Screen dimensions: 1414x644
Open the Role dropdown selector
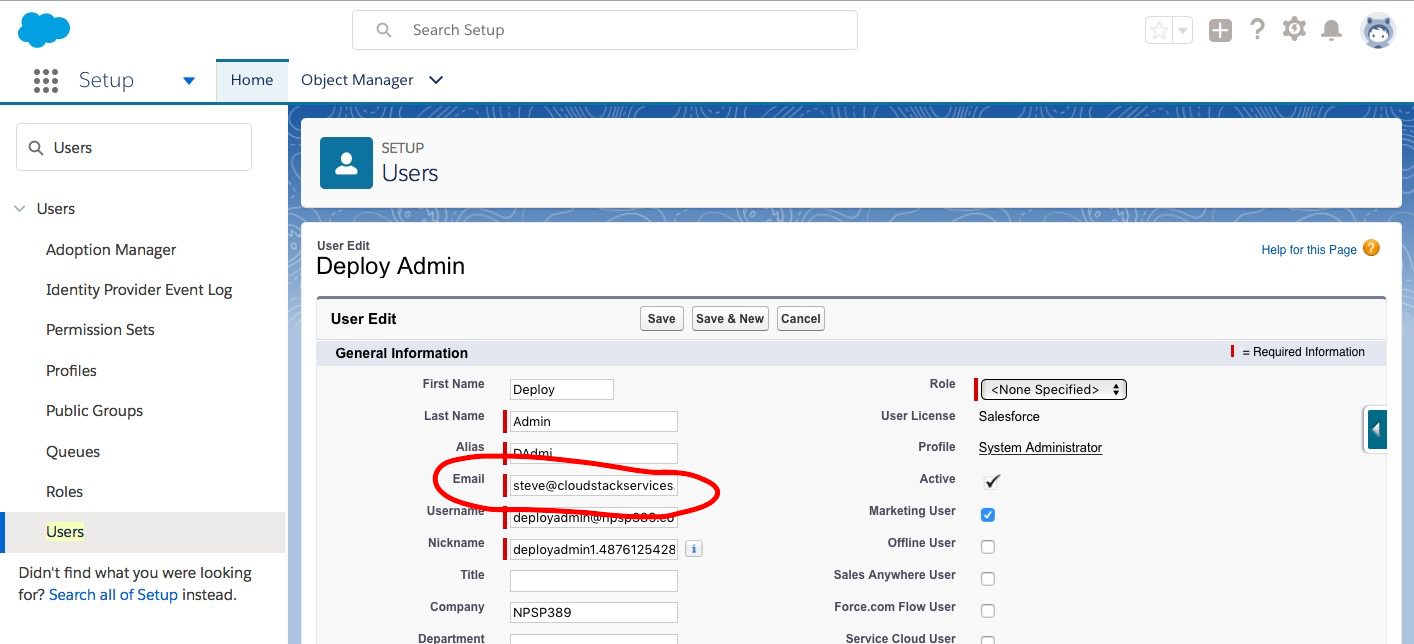click(x=1054, y=389)
